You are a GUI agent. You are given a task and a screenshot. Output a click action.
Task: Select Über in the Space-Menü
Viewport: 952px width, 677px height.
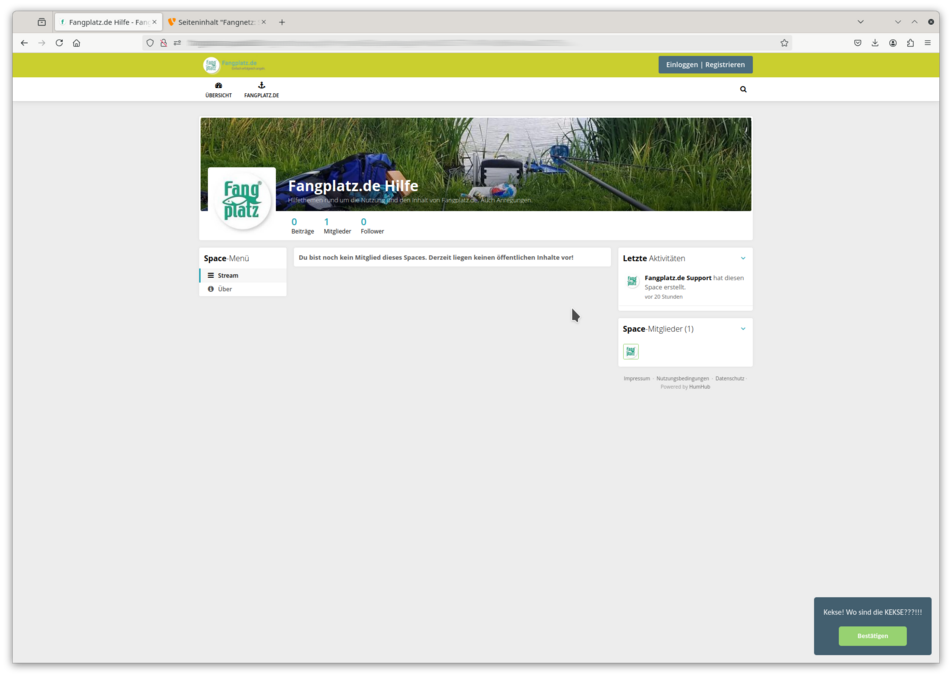pyautogui.click(x=225, y=289)
